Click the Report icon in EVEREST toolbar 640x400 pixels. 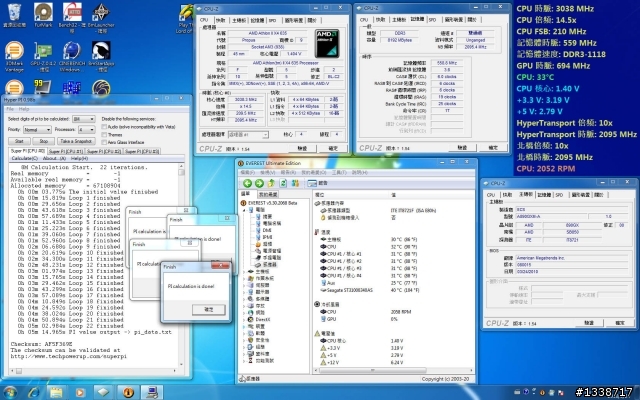point(318,183)
